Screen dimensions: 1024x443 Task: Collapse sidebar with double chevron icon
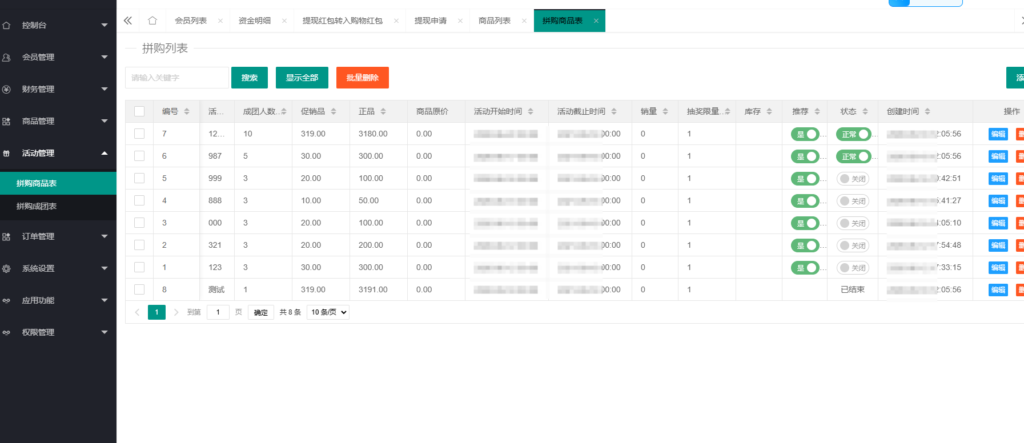point(128,21)
